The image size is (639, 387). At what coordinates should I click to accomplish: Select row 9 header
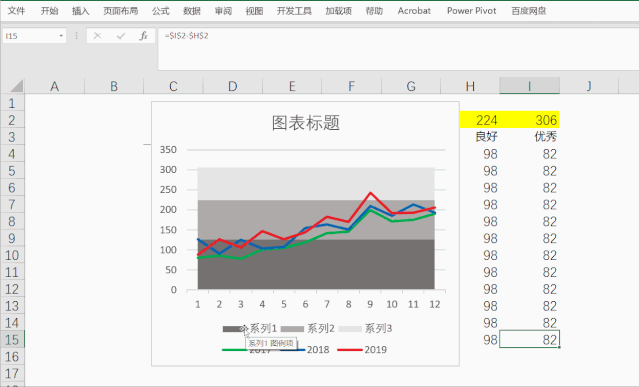tap(12, 238)
